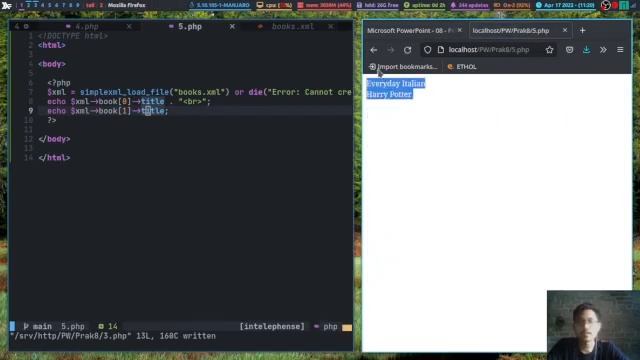Screen dimensions: 640x360
Task: Close the books.xml editor tab
Action: point(331,27)
